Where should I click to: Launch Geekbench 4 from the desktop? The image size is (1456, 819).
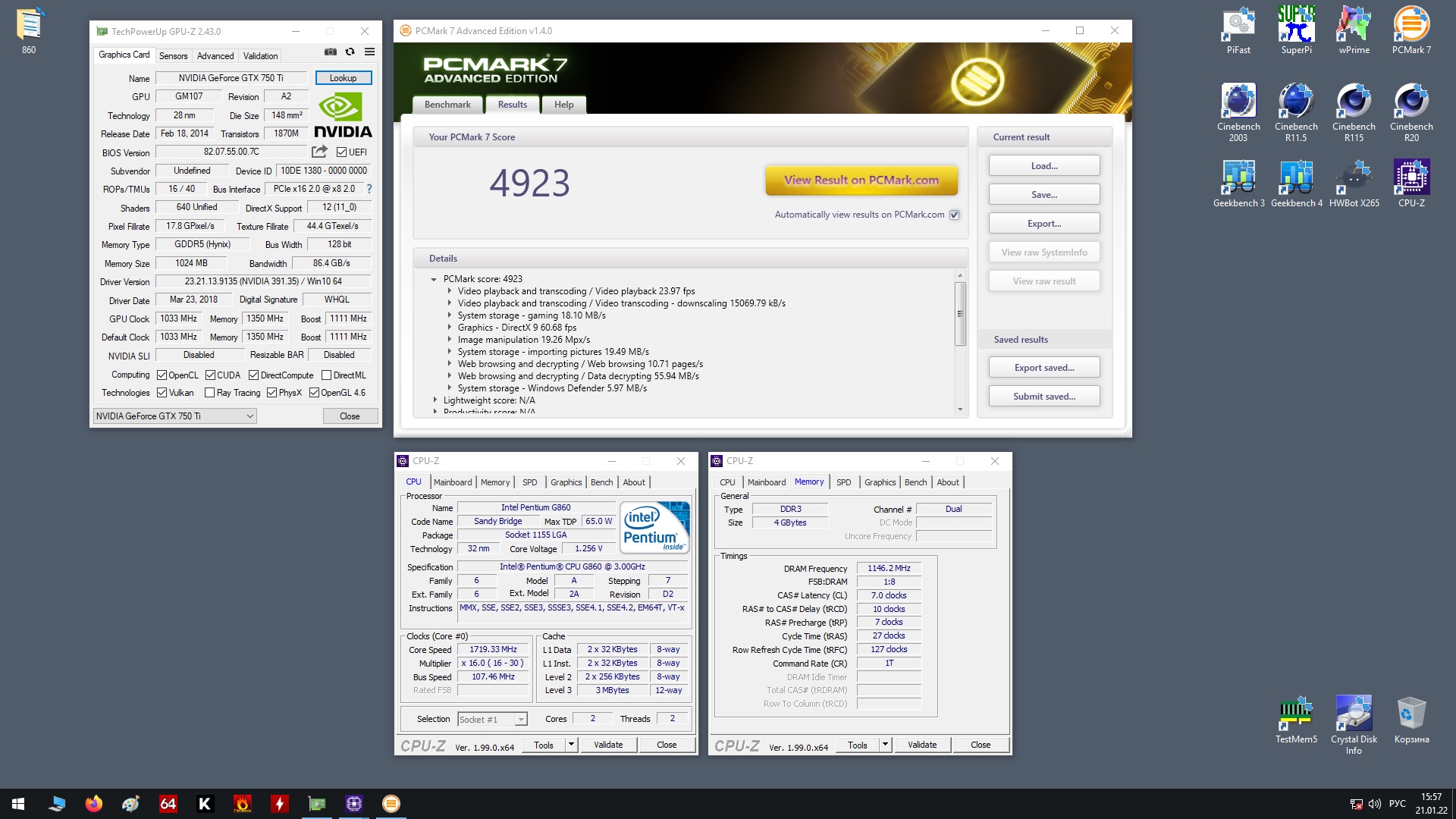[x=1296, y=183]
